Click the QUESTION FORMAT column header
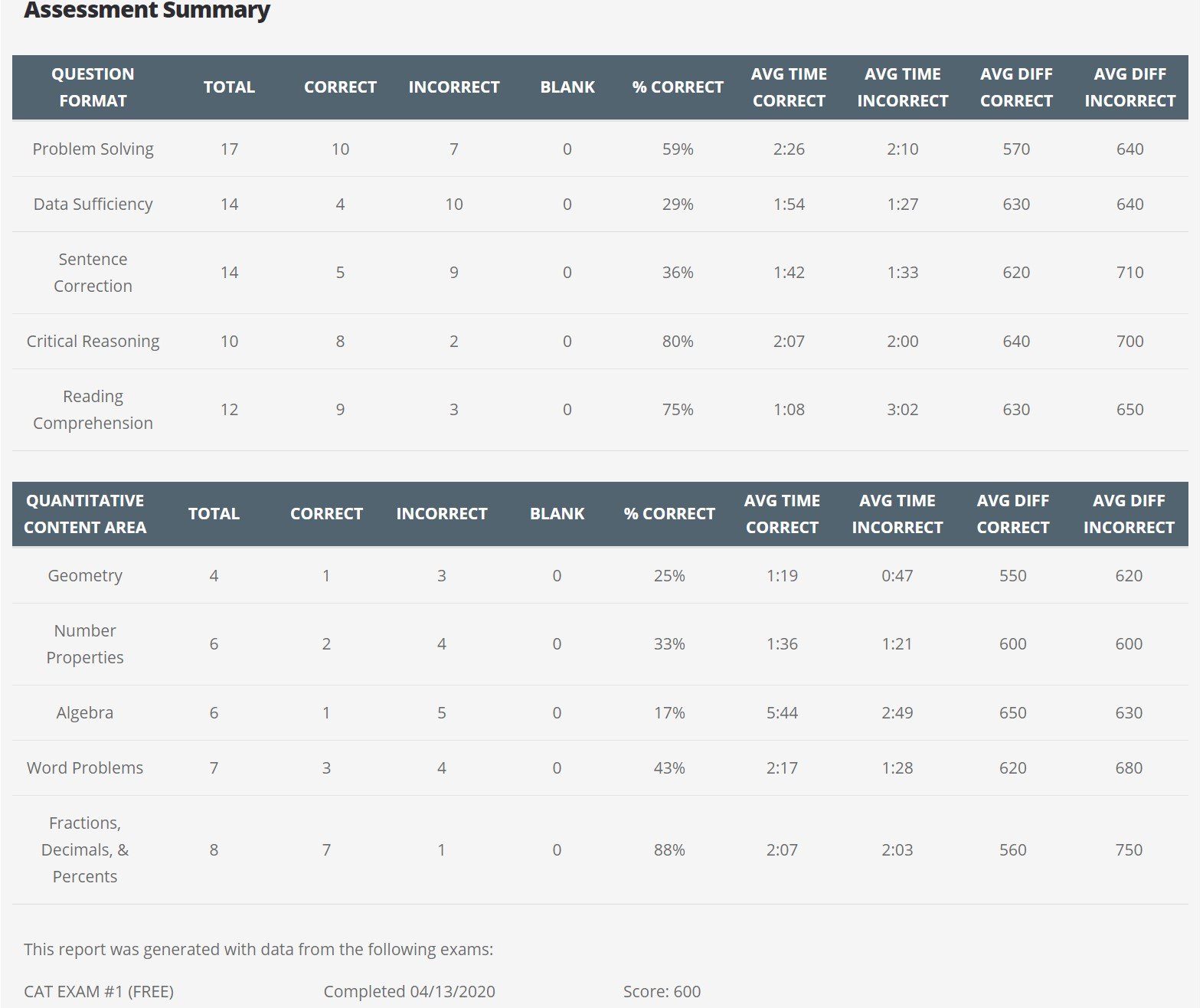The width and height of the screenshot is (1203, 1008). click(93, 87)
